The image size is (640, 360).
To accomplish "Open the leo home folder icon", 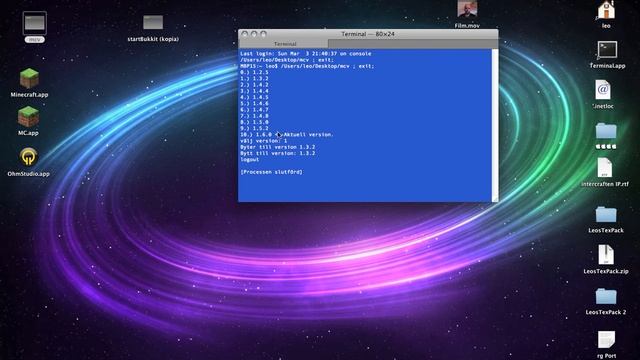I will pos(606,10).
